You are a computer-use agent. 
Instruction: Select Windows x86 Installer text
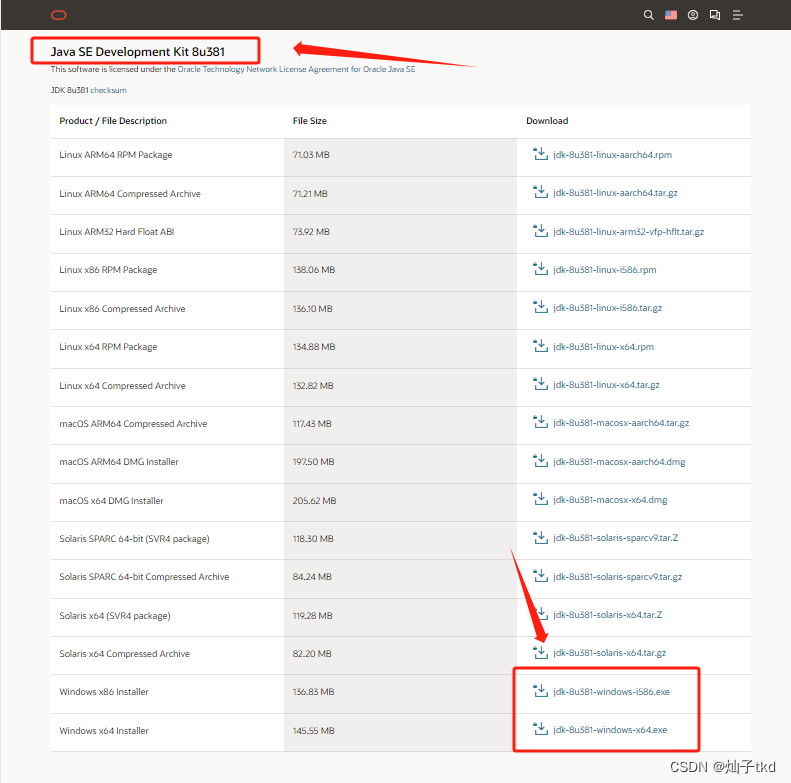(x=103, y=692)
